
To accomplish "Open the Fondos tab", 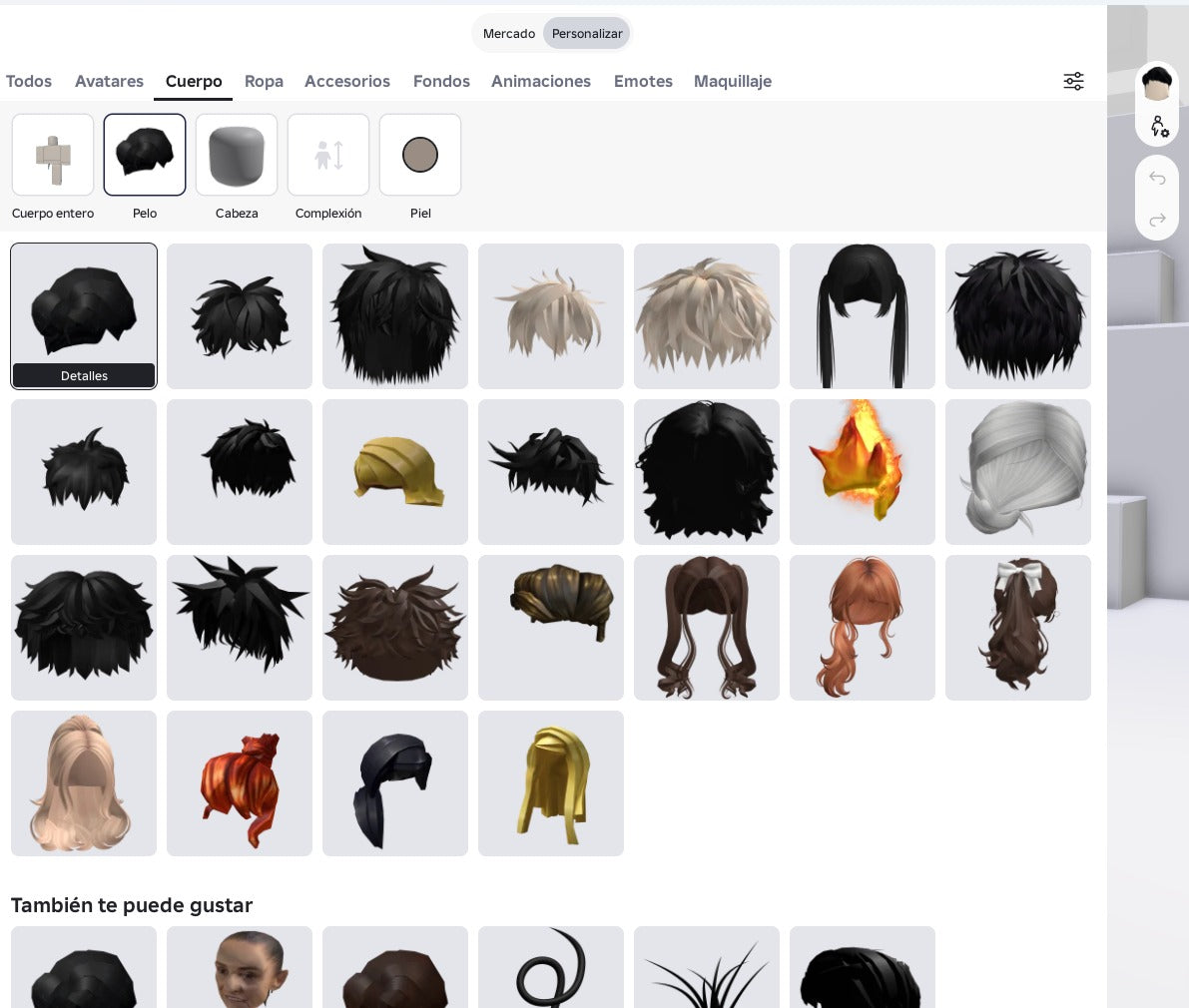I will pyautogui.click(x=441, y=81).
